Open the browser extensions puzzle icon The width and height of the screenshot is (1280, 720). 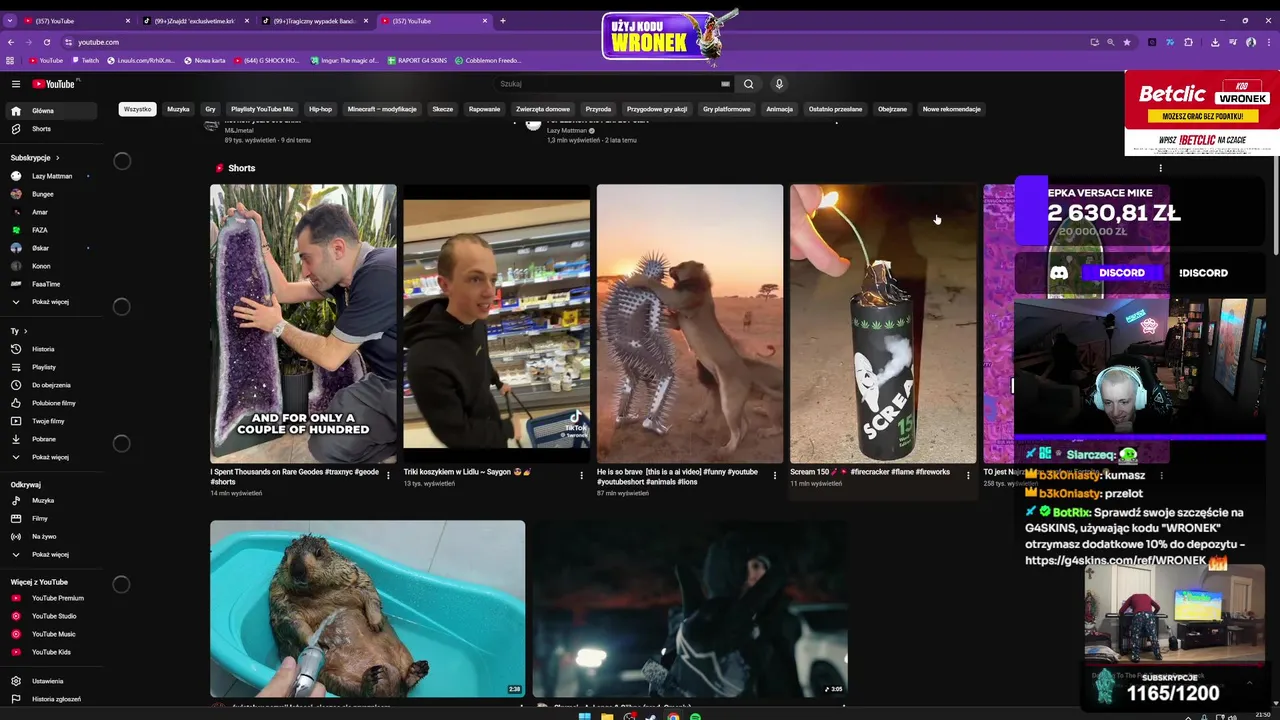point(1189,42)
